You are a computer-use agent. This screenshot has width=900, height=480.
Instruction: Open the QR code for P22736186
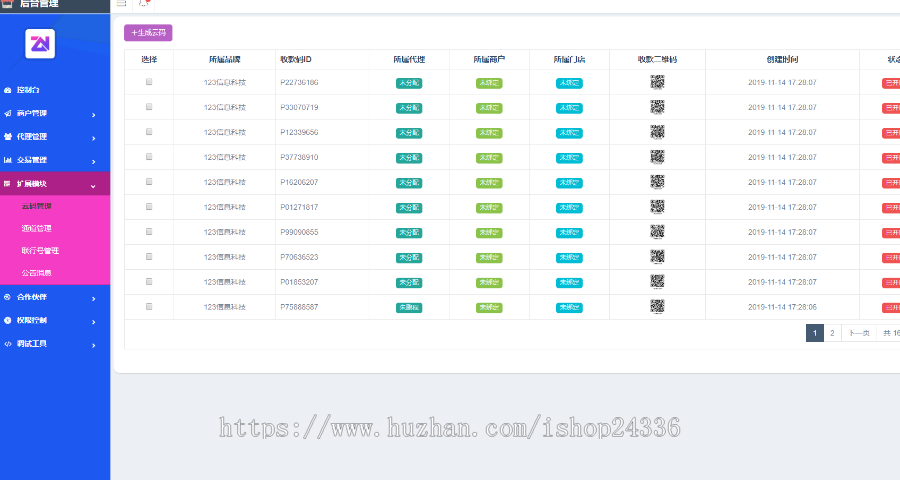click(x=657, y=82)
